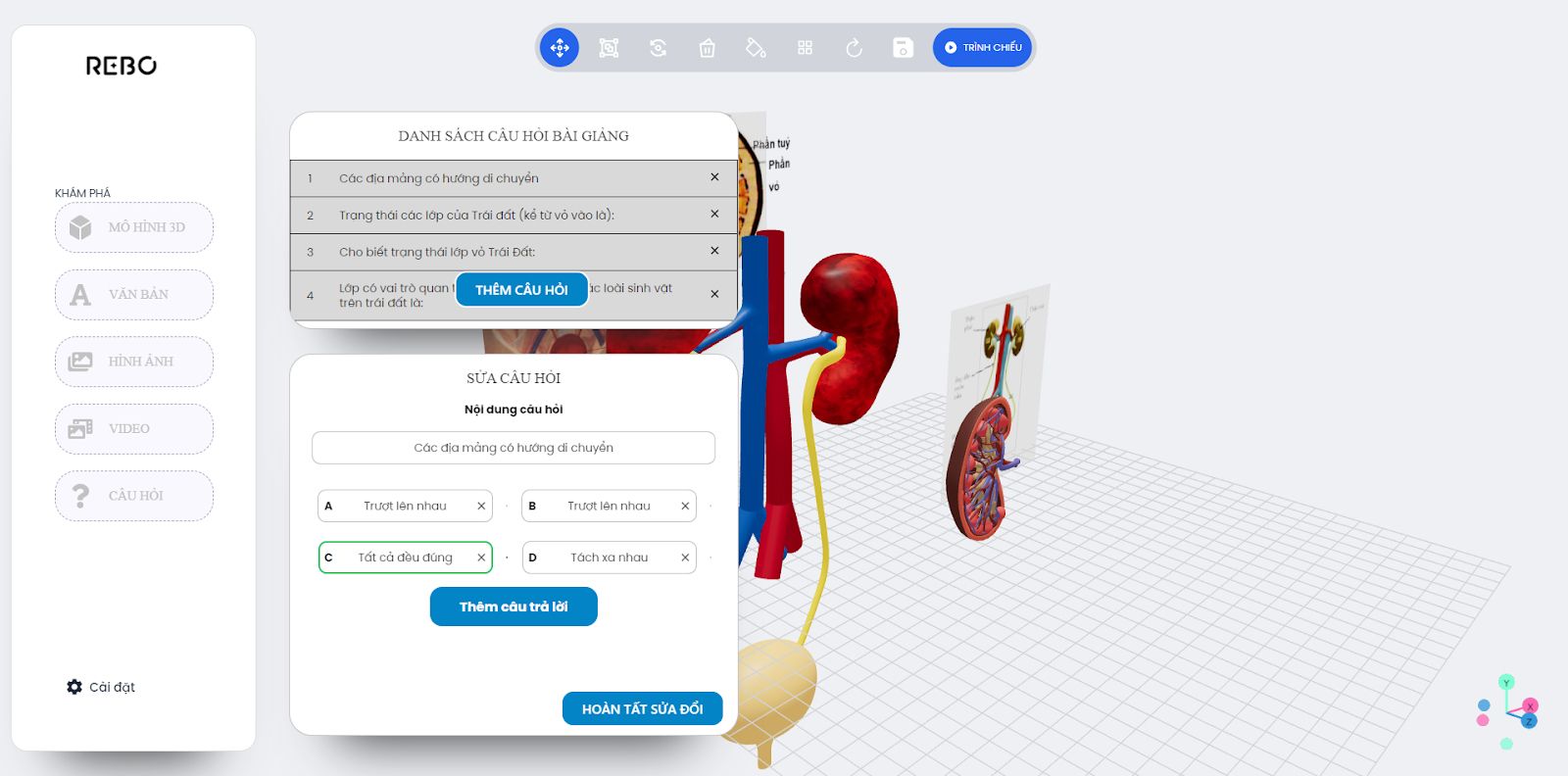Viewport: 1568px width, 776px height.
Task: Open VĂN BẢN text option
Action: point(134,294)
